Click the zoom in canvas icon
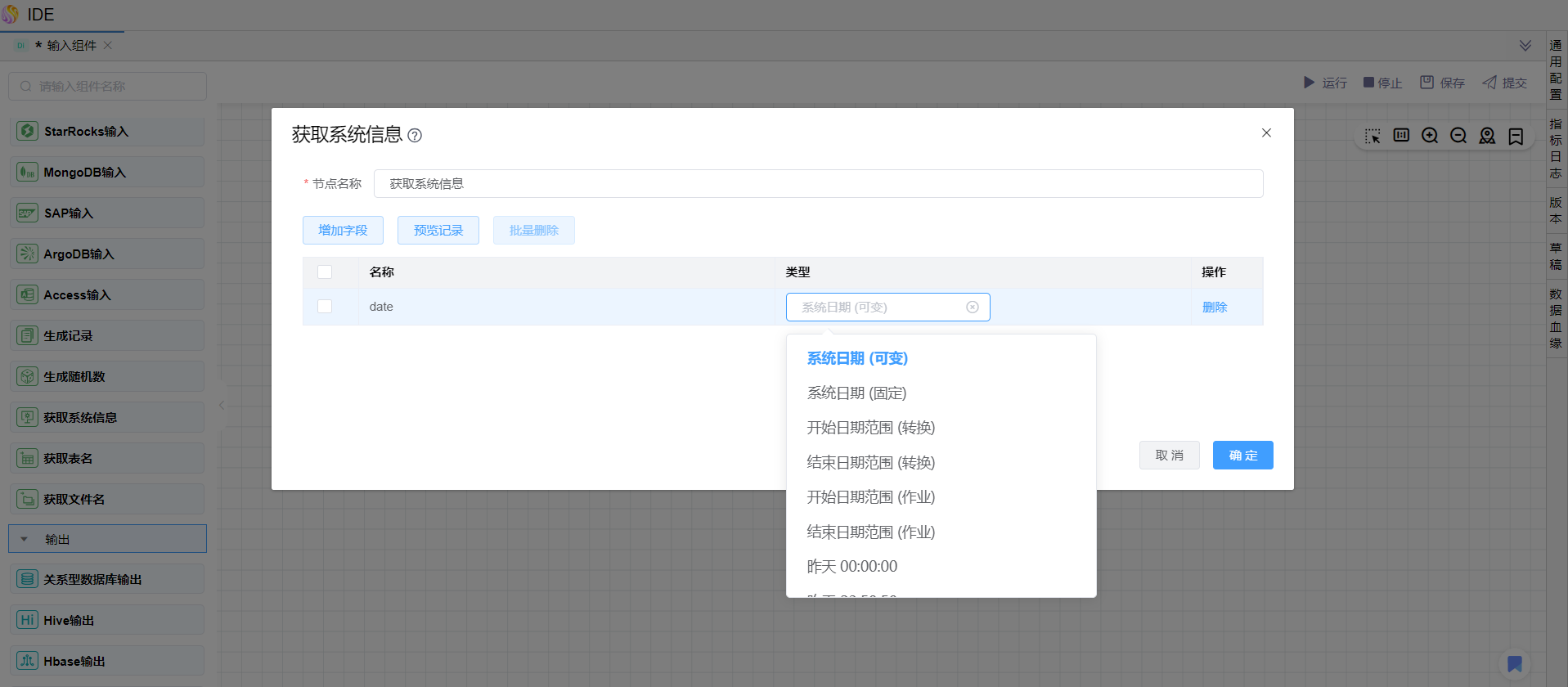Screen dimensions: 1568x687 [x=1429, y=136]
